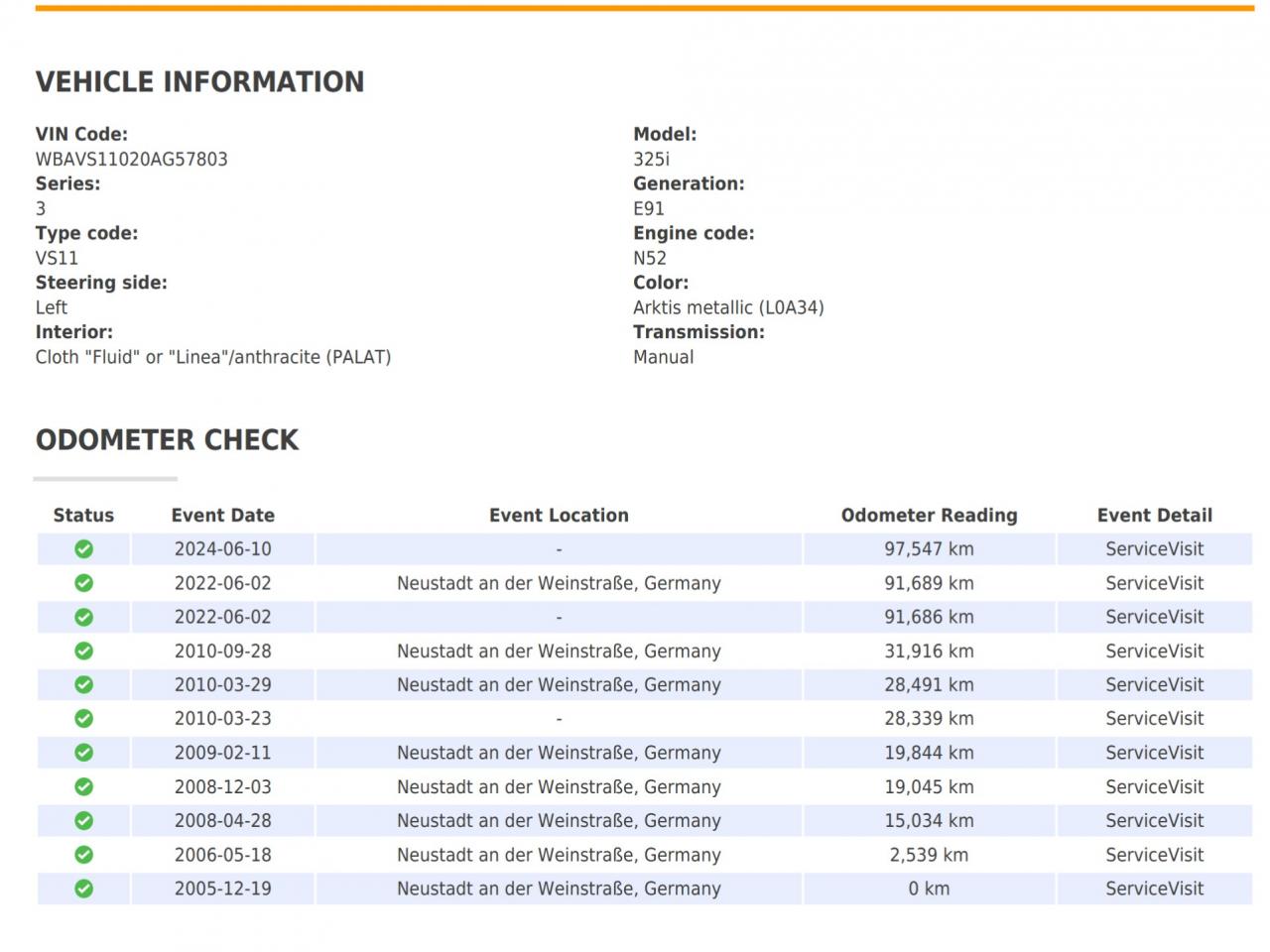
Task: Click the Odometer Reading column header
Action: tap(930, 516)
